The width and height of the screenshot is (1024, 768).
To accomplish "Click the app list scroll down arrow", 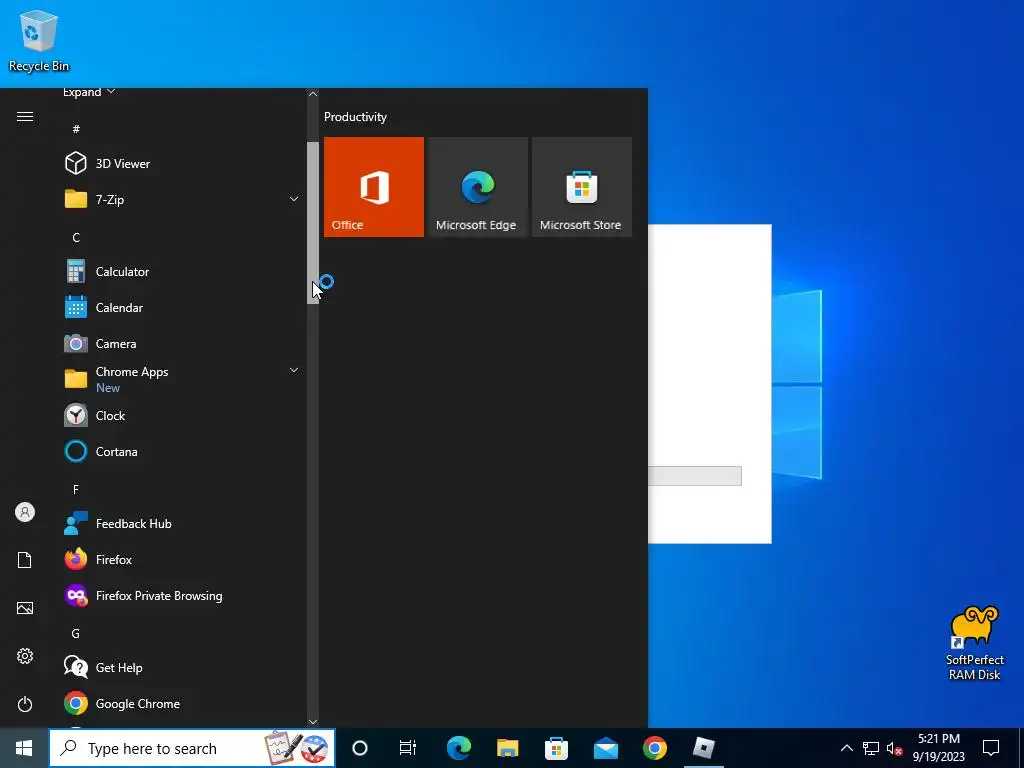I will click(313, 722).
